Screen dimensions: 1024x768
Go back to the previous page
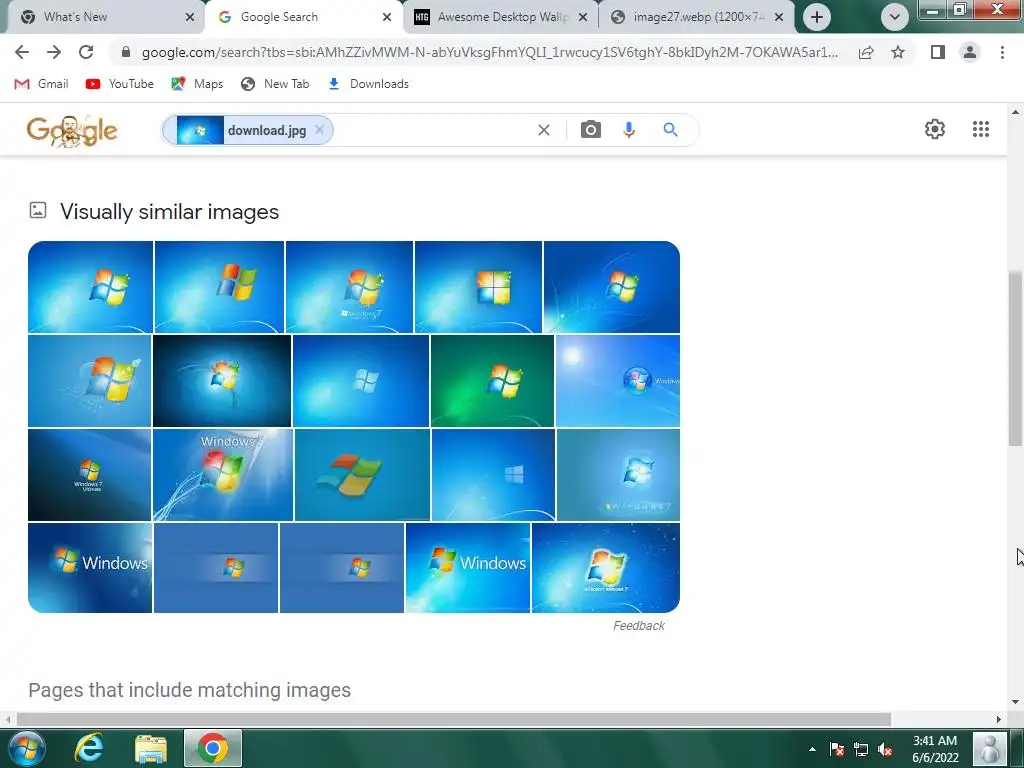pyautogui.click(x=22, y=52)
